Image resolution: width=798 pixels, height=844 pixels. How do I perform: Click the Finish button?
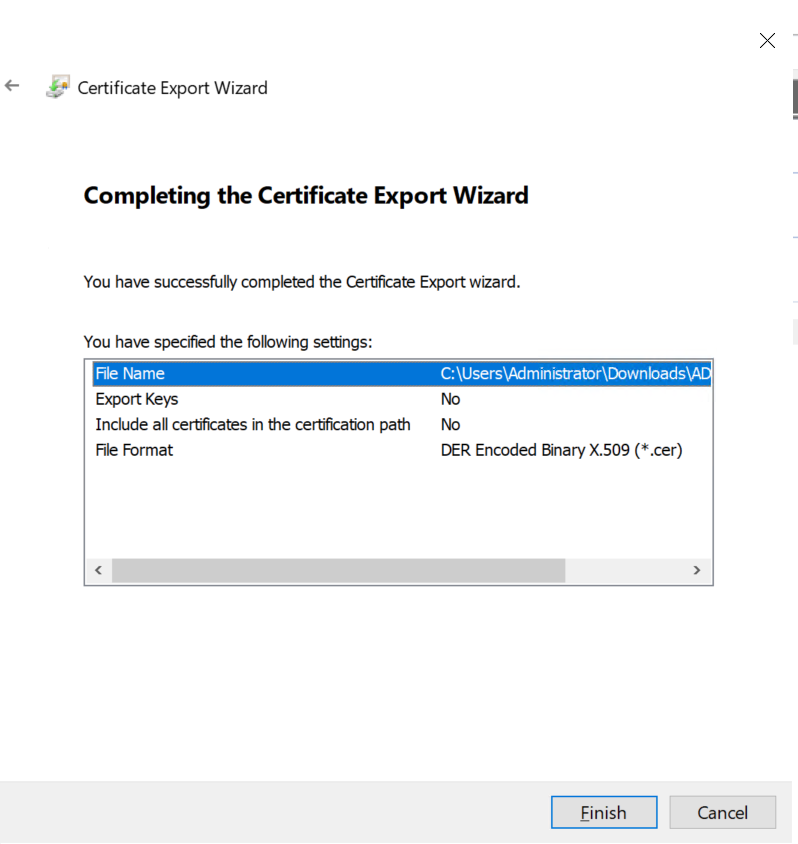[x=603, y=812]
